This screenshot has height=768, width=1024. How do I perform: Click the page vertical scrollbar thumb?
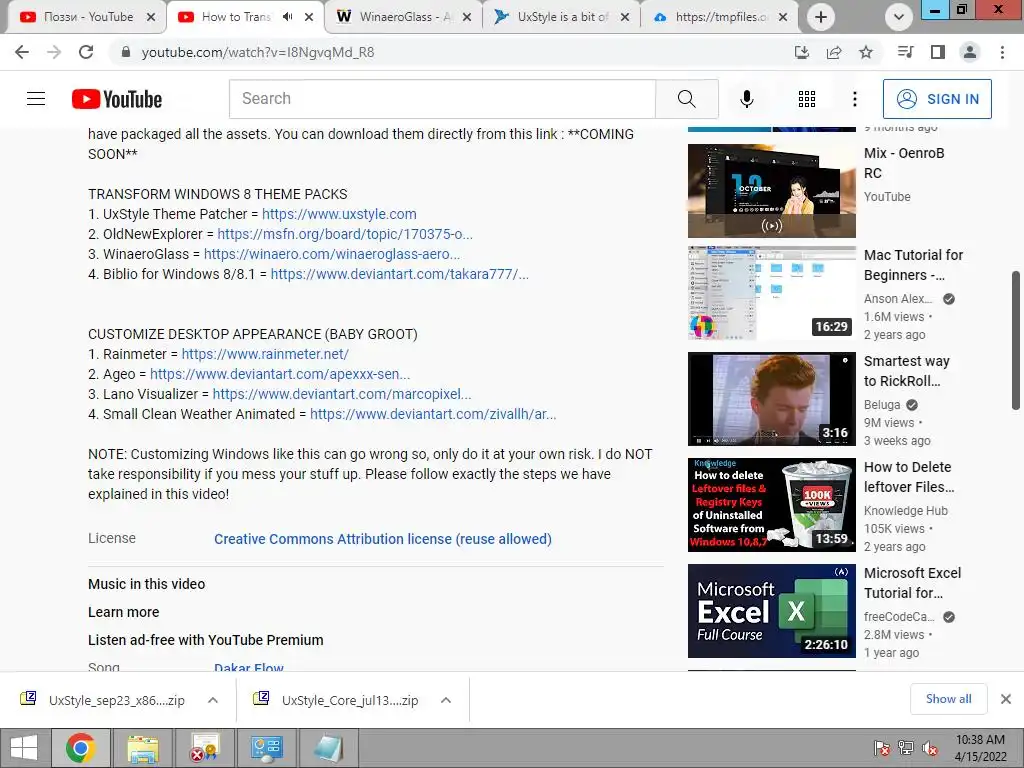(1016, 340)
